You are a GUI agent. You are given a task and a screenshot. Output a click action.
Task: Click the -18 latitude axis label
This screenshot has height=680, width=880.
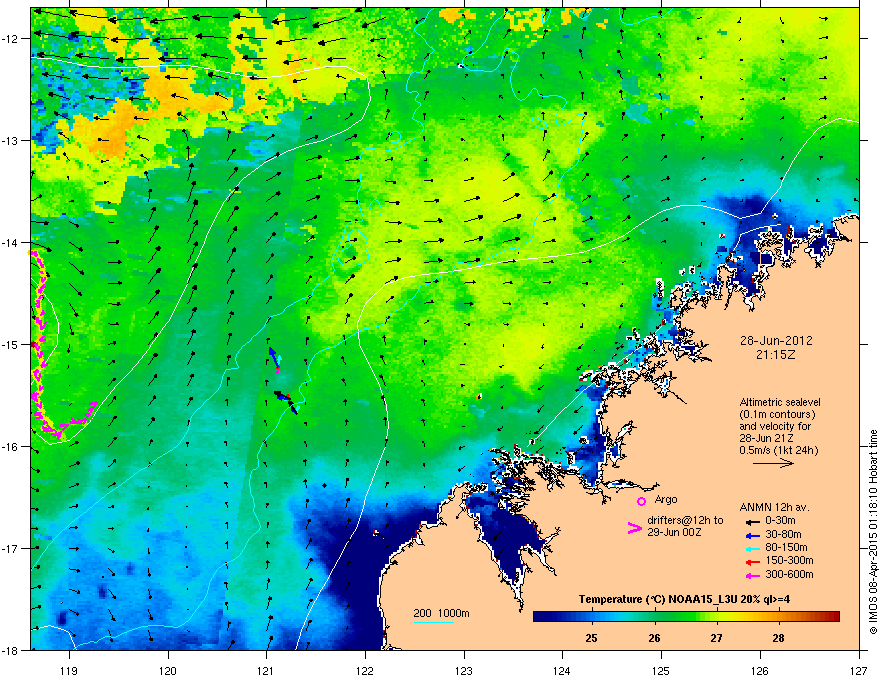(10, 650)
